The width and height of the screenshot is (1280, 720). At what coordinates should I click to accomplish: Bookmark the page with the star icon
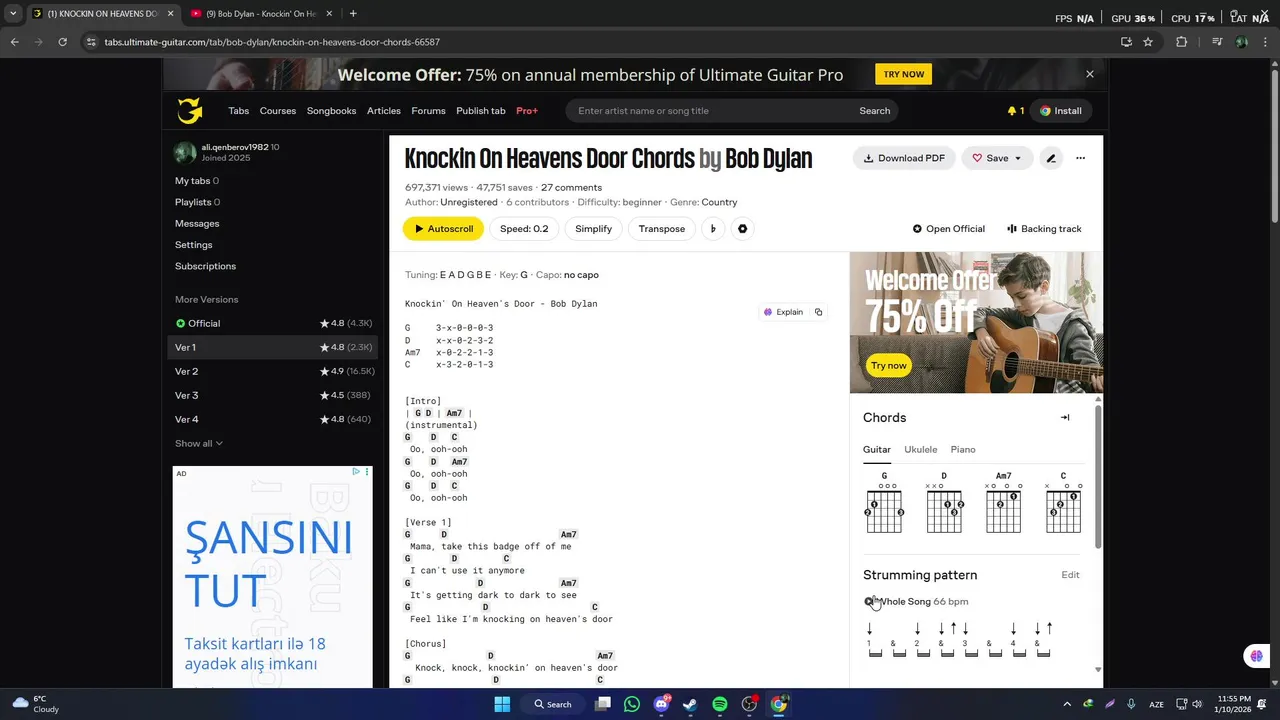1148,42
